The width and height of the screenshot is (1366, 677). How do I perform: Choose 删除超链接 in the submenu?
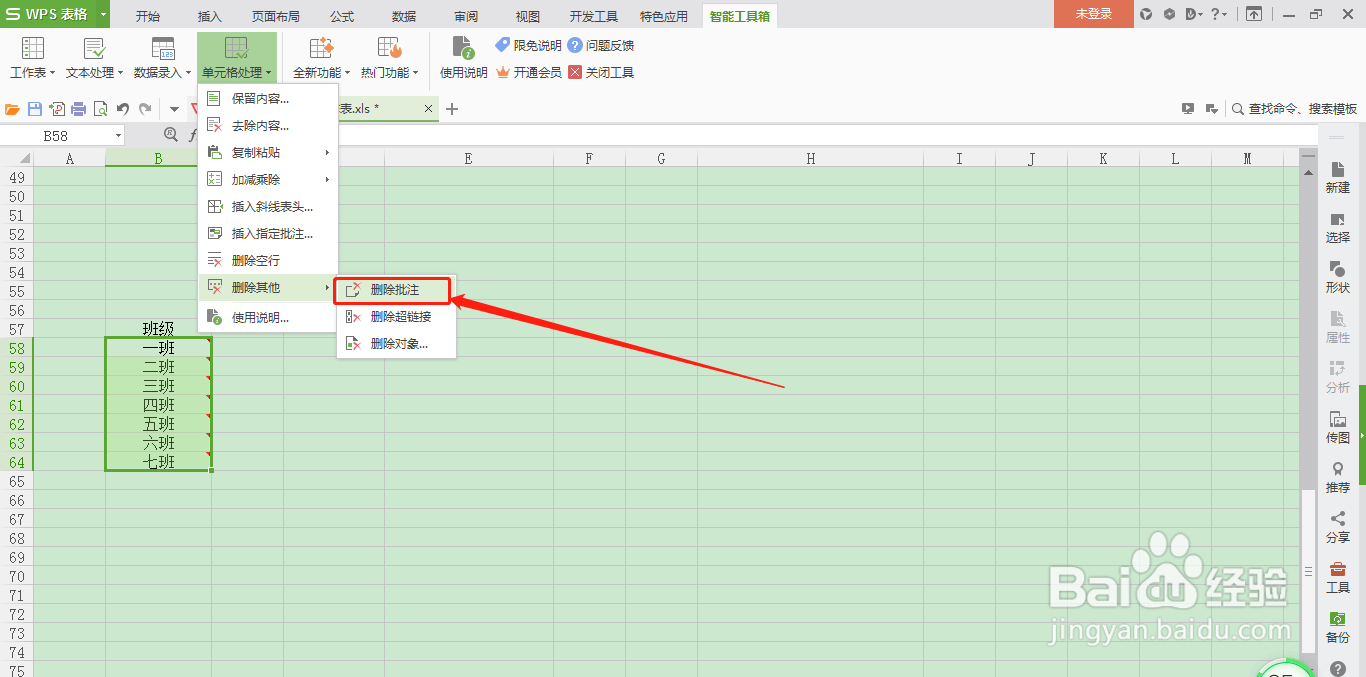click(x=396, y=316)
